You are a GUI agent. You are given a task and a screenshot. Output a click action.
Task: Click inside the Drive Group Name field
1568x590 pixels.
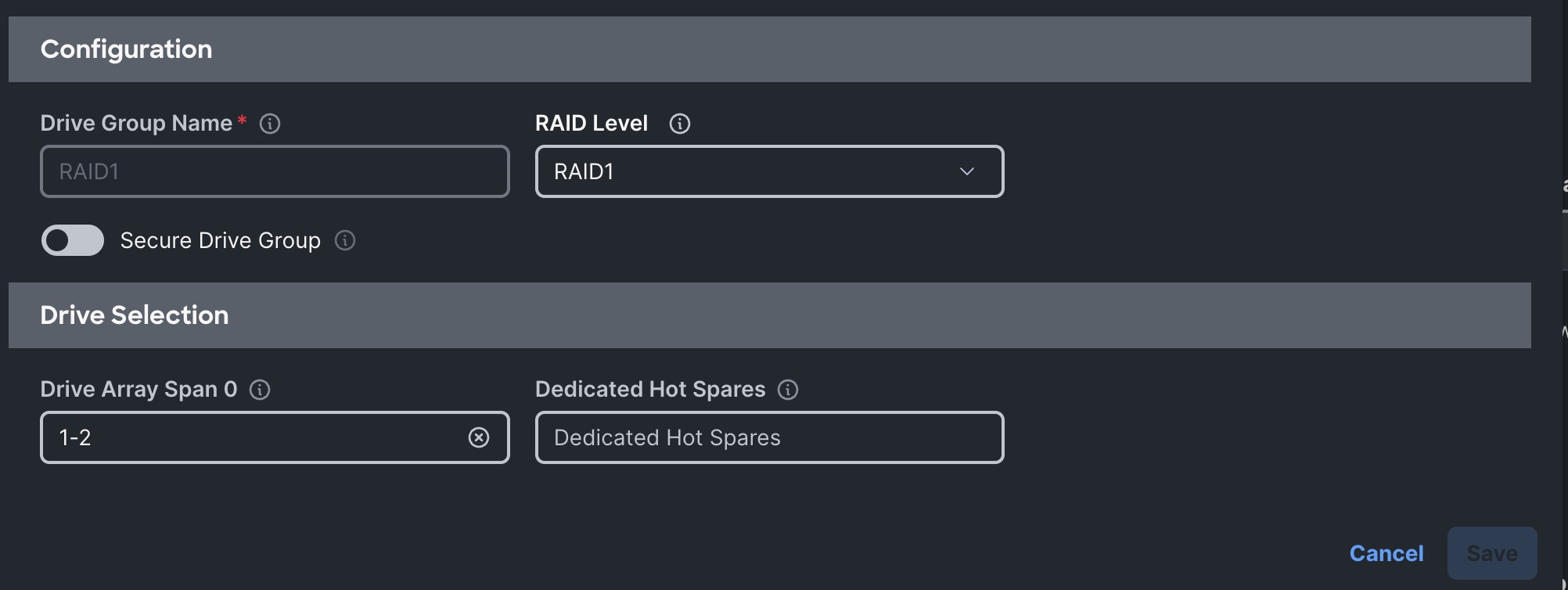[274, 171]
